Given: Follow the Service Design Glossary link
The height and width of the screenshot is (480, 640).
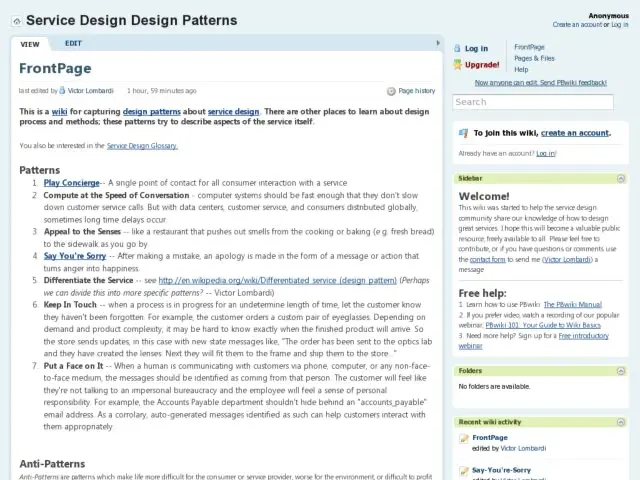Looking at the screenshot, I should pos(142,146).
